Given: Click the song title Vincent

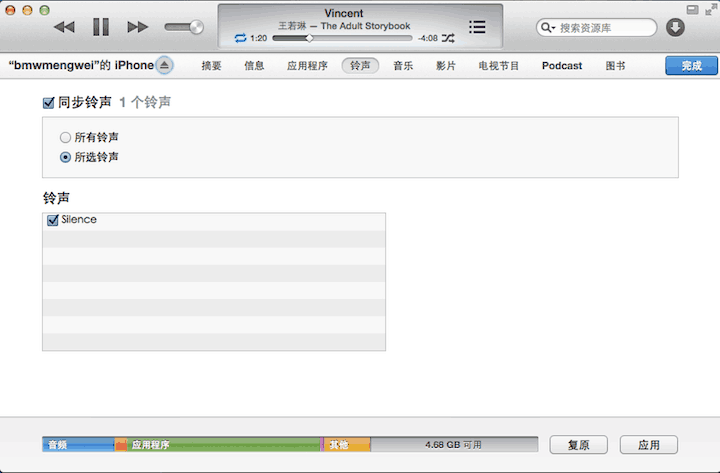Looking at the screenshot, I should (343, 13).
